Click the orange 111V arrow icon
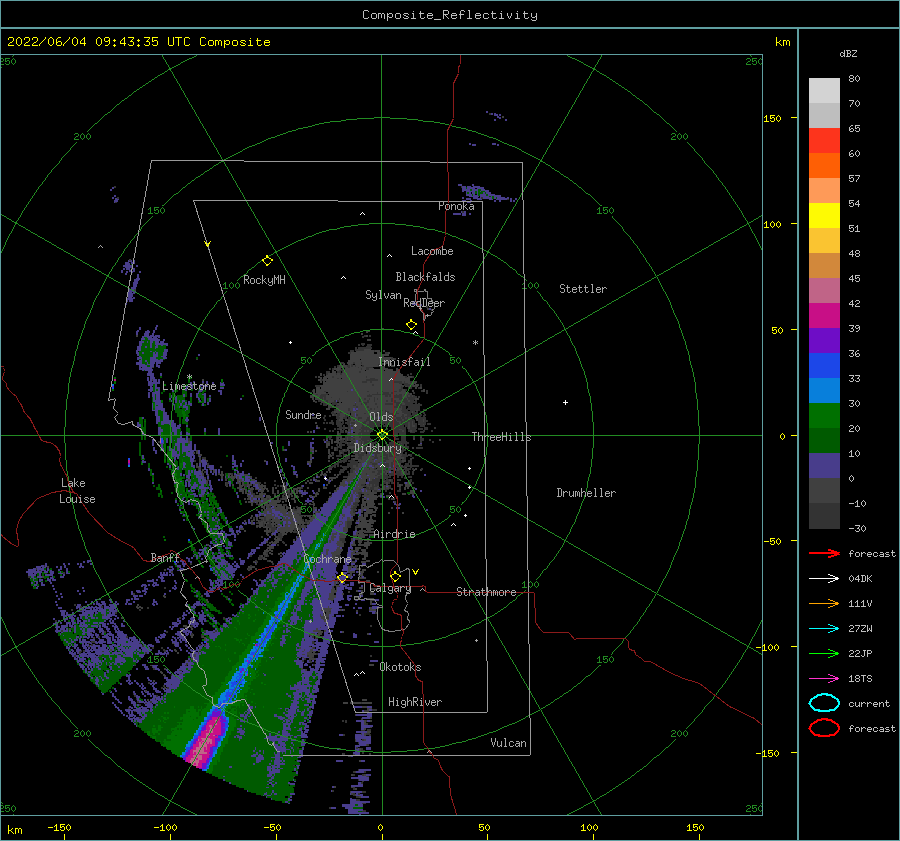900x841 pixels. pyautogui.click(x=824, y=603)
